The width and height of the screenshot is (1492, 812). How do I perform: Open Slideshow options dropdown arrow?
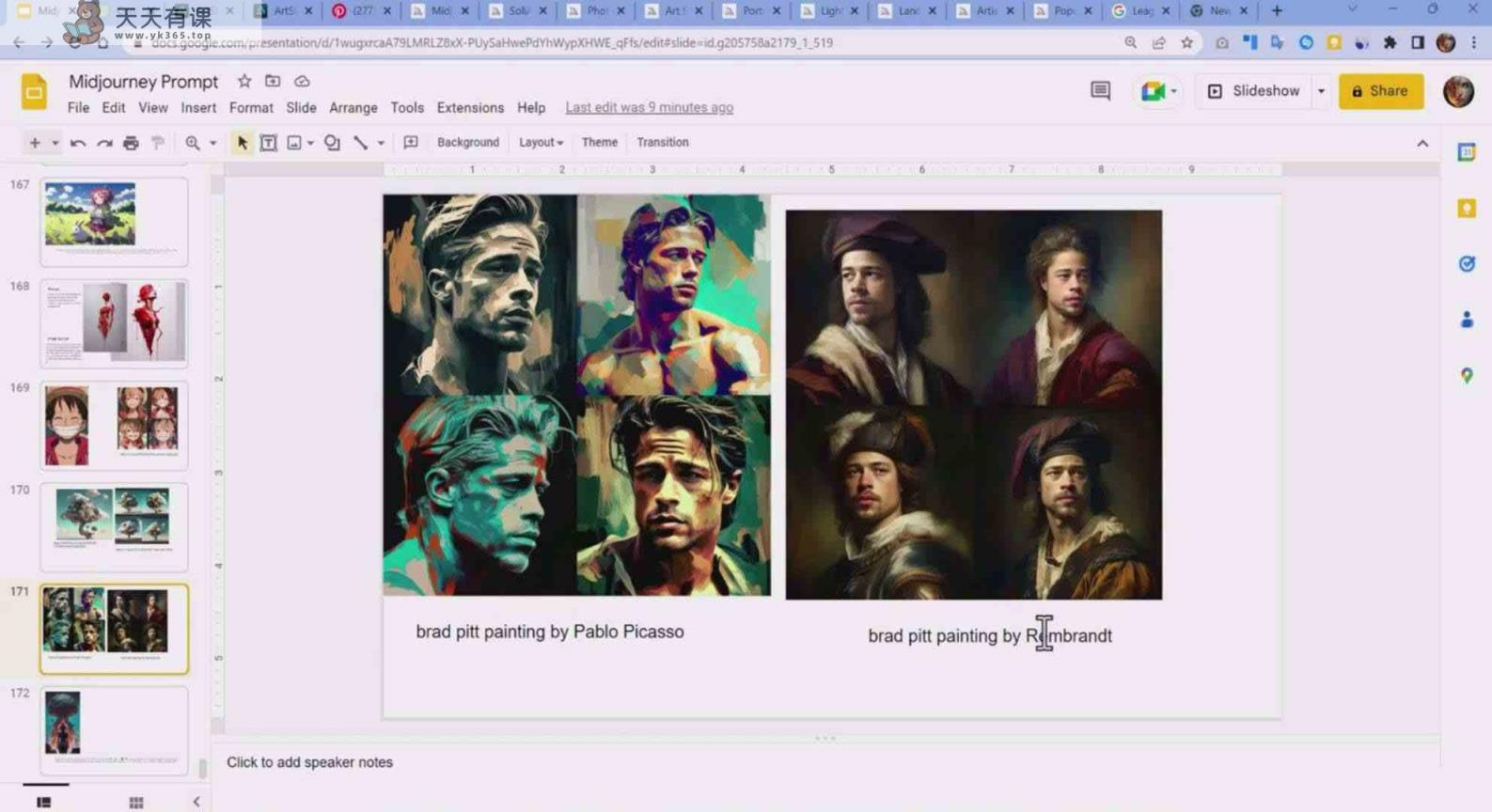[1321, 91]
